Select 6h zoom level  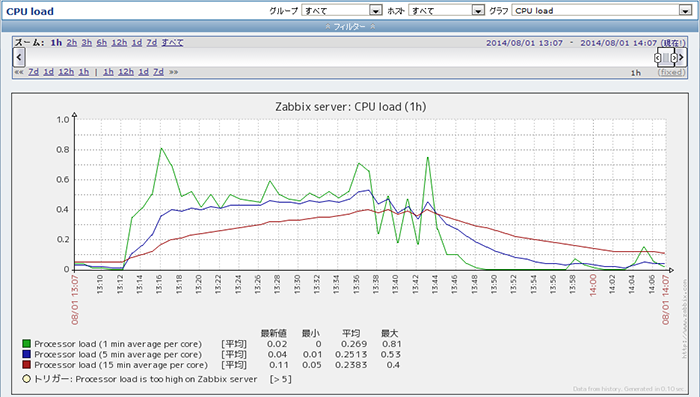click(x=102, y=42)
